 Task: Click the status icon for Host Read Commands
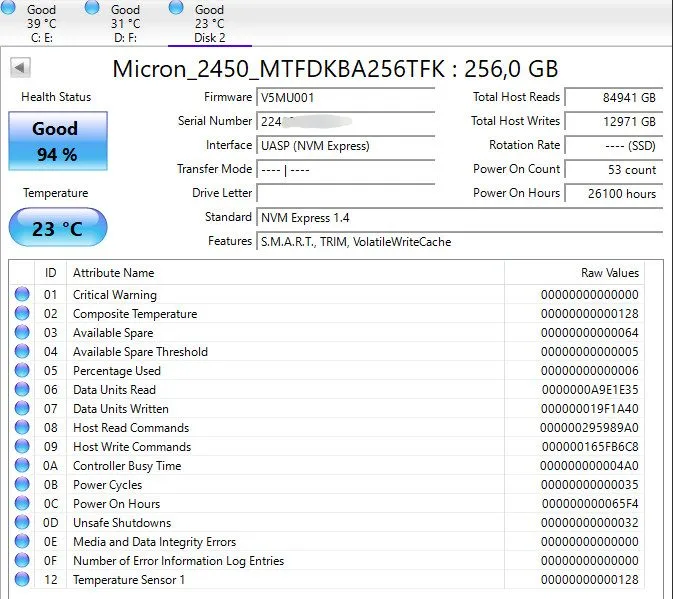tap(22, 427)
